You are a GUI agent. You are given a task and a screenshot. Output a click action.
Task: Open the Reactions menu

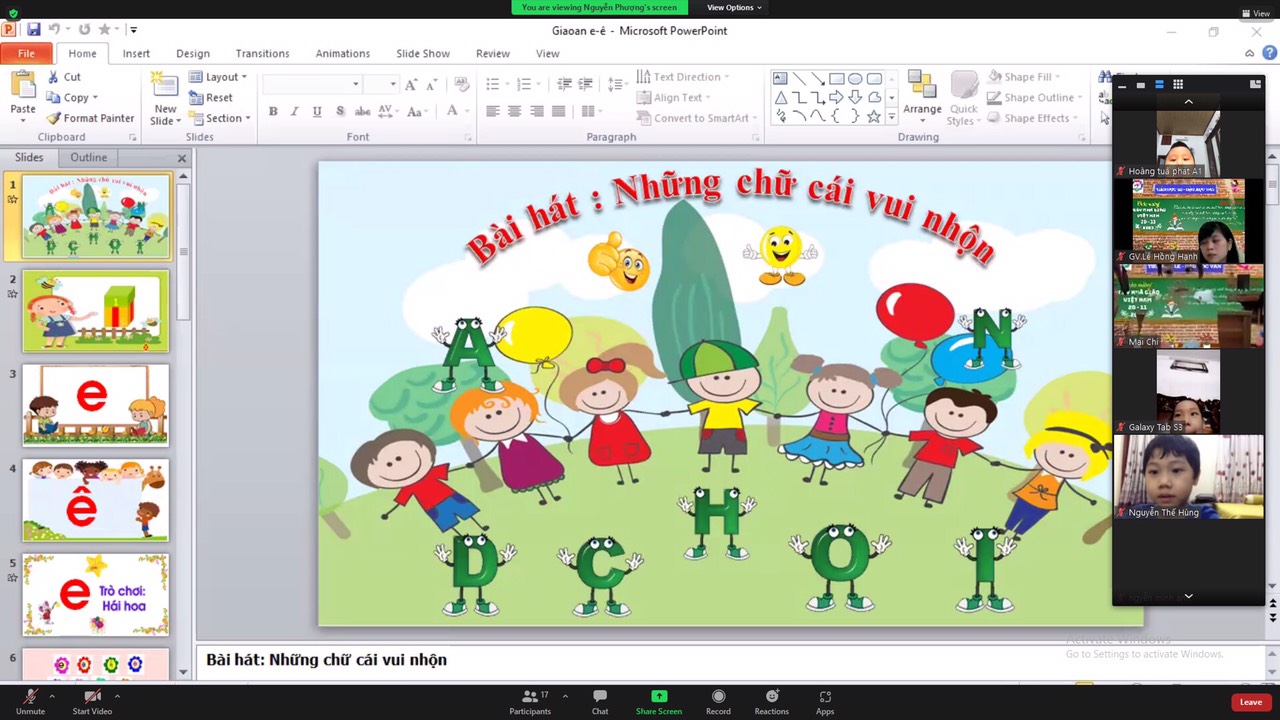point(771,697)
